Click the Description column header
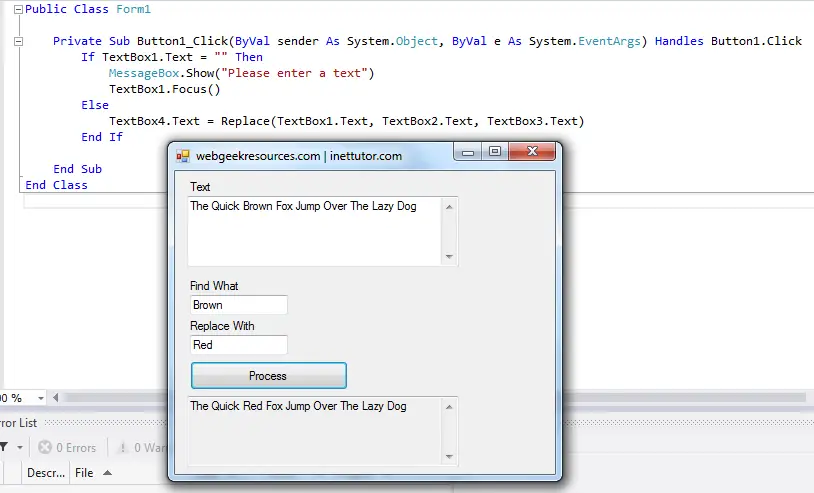Image resolution: width=814 pixels, height=493 pixels. click(x=45, y=473)
